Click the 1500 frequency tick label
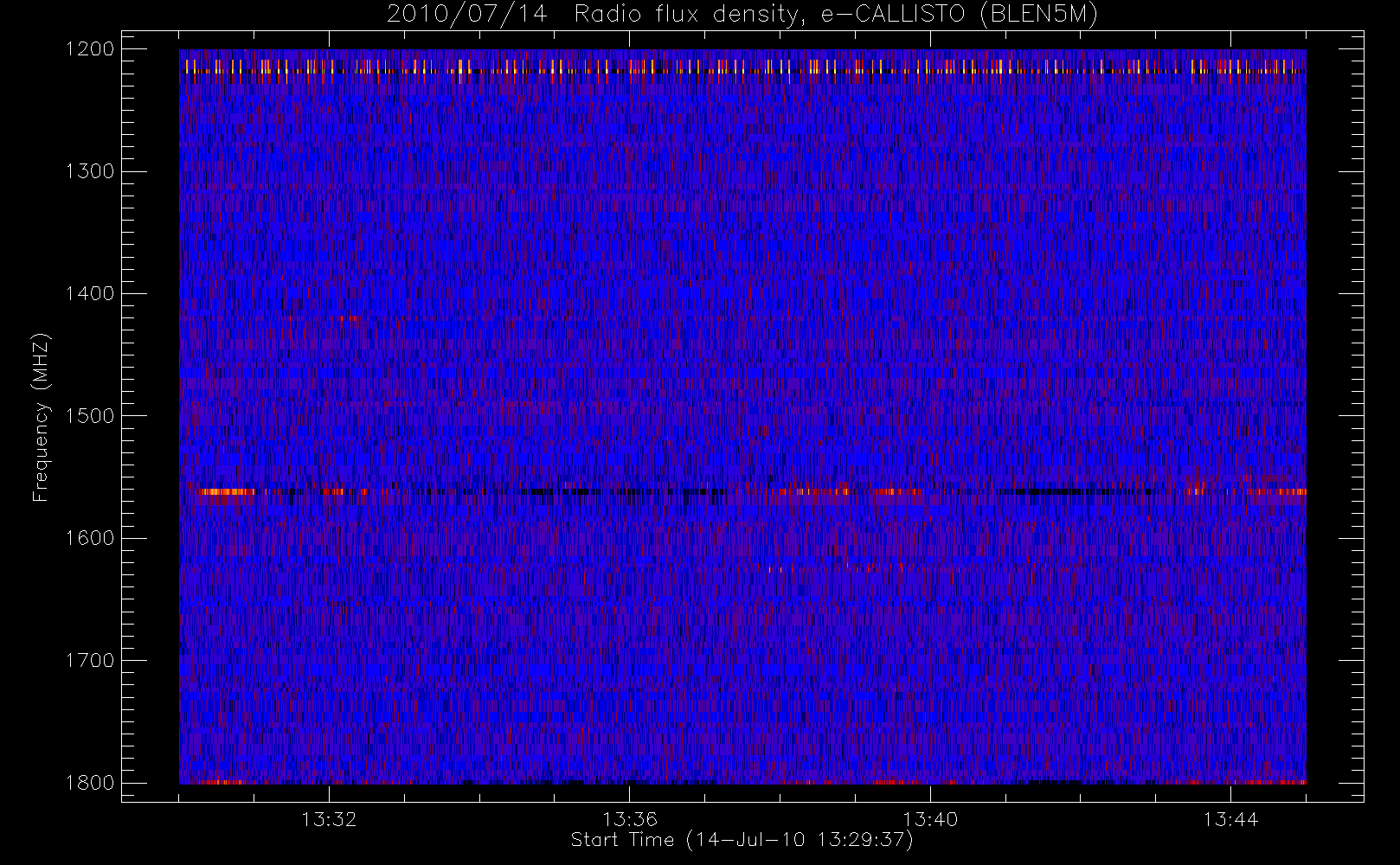 point(90,415)
